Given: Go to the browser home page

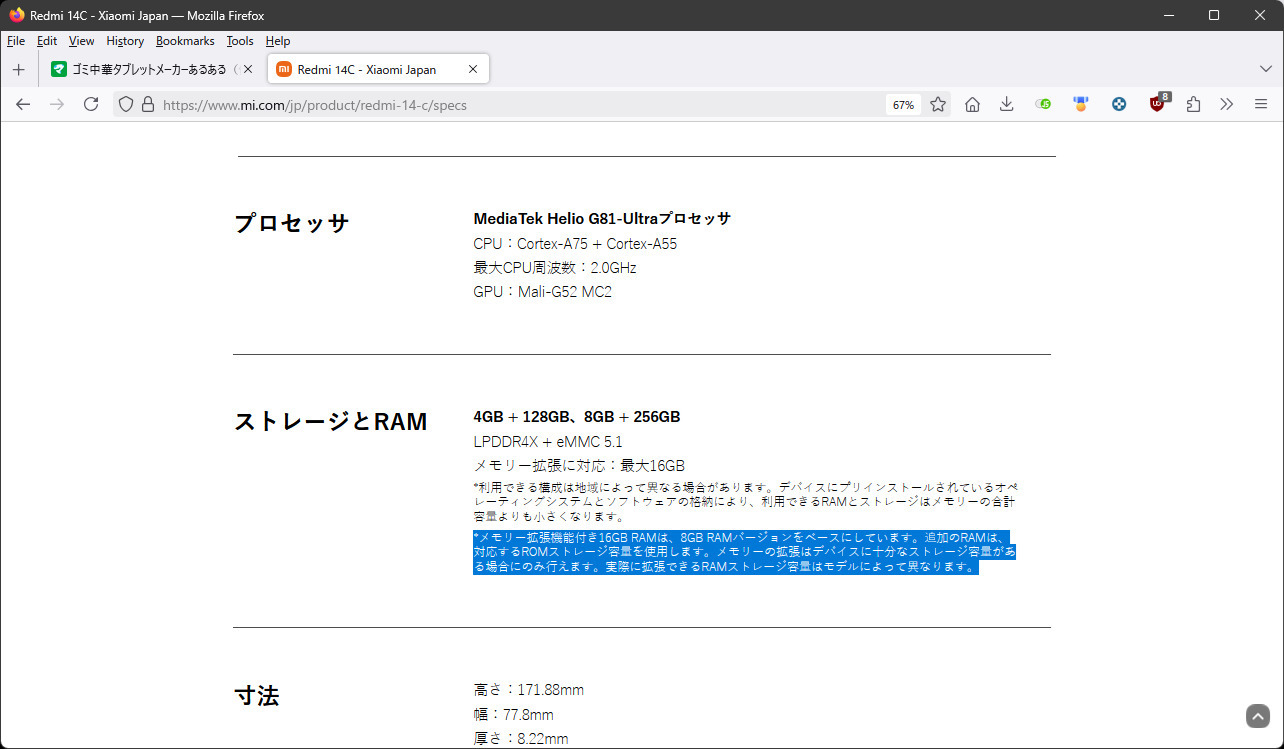Looking at the screenshot, I should pyautogui.click(x=972, y=104).
